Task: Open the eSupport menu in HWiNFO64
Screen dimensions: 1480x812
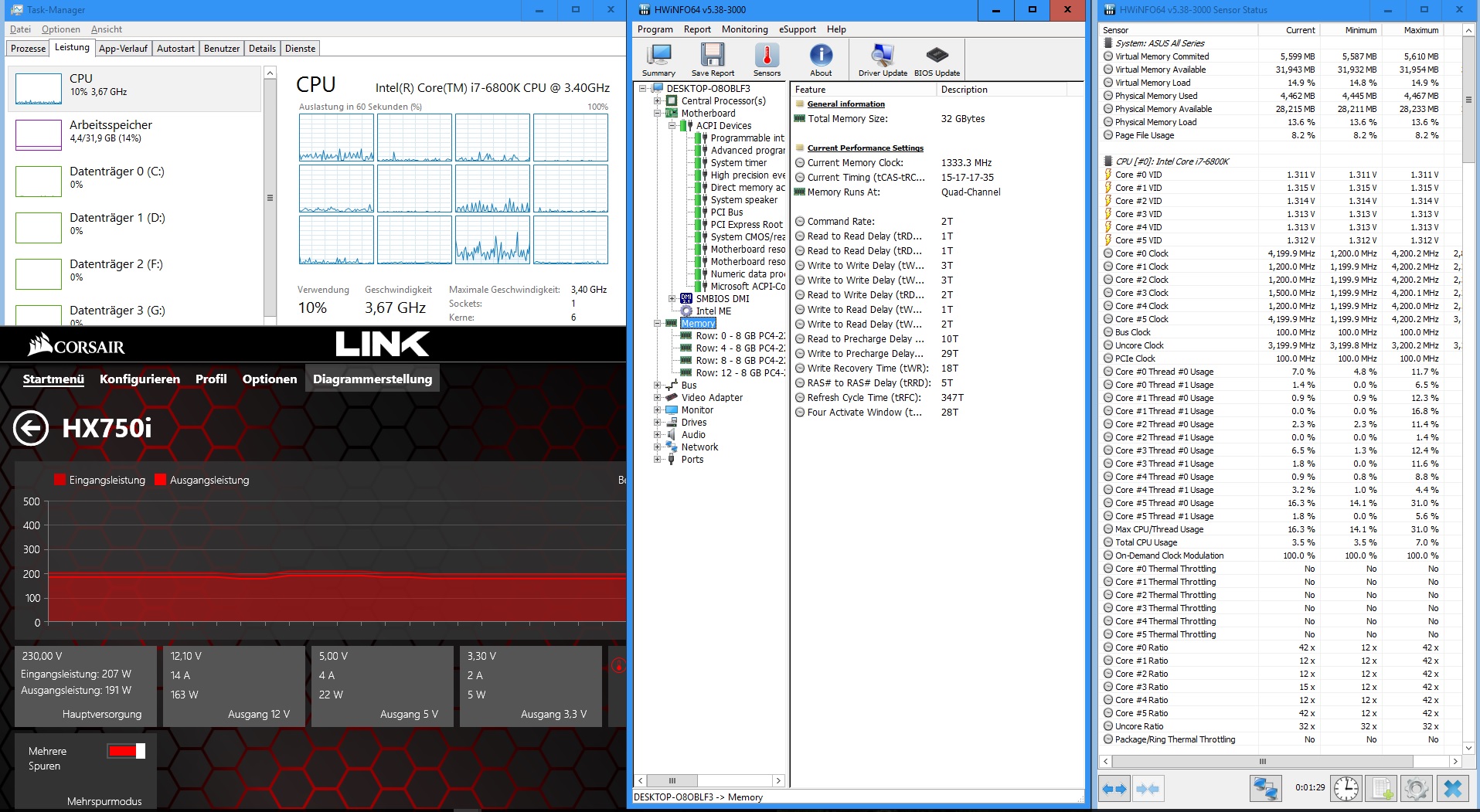Action: 797,29
